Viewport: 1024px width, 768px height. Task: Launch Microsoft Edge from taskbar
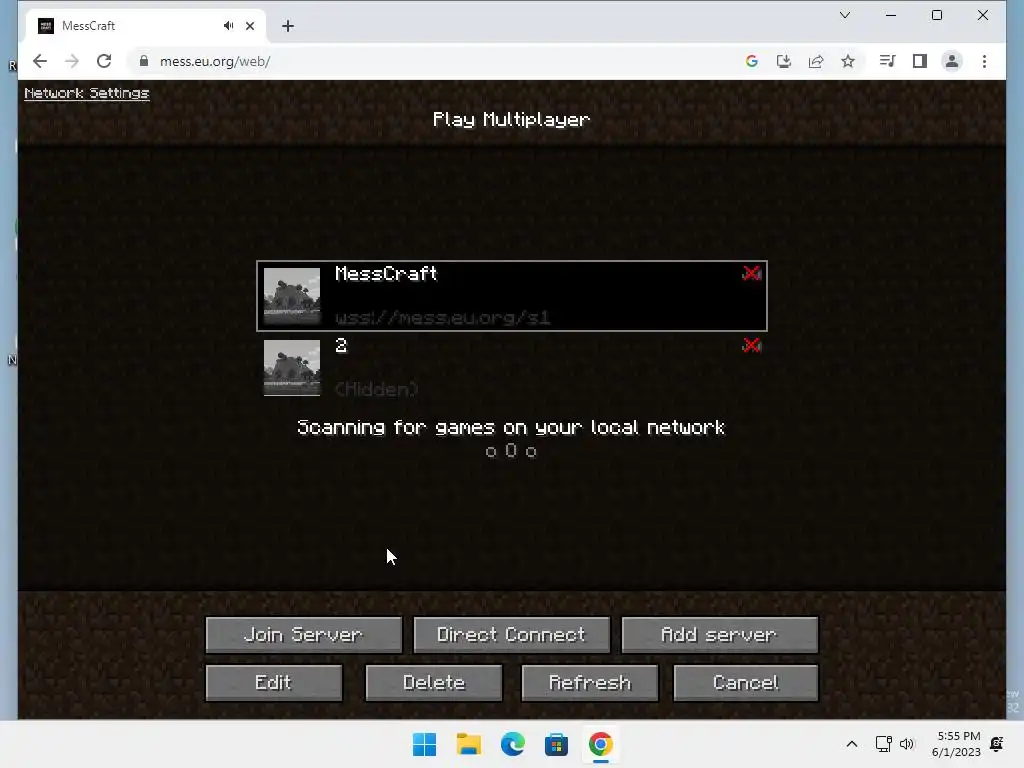pos(513,744)
